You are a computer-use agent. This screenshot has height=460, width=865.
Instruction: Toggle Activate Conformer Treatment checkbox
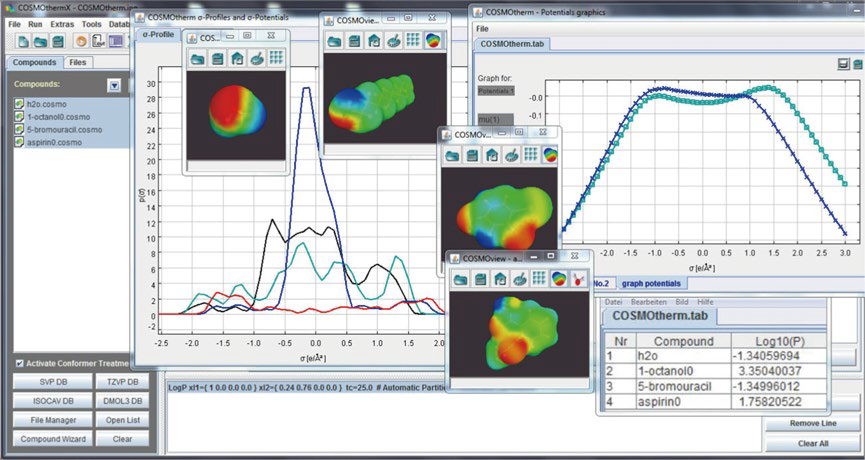19,363
